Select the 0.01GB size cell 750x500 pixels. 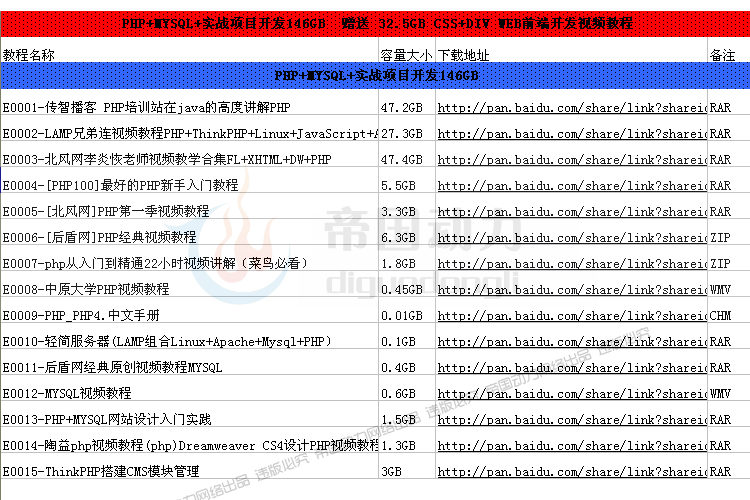[407, 311]
